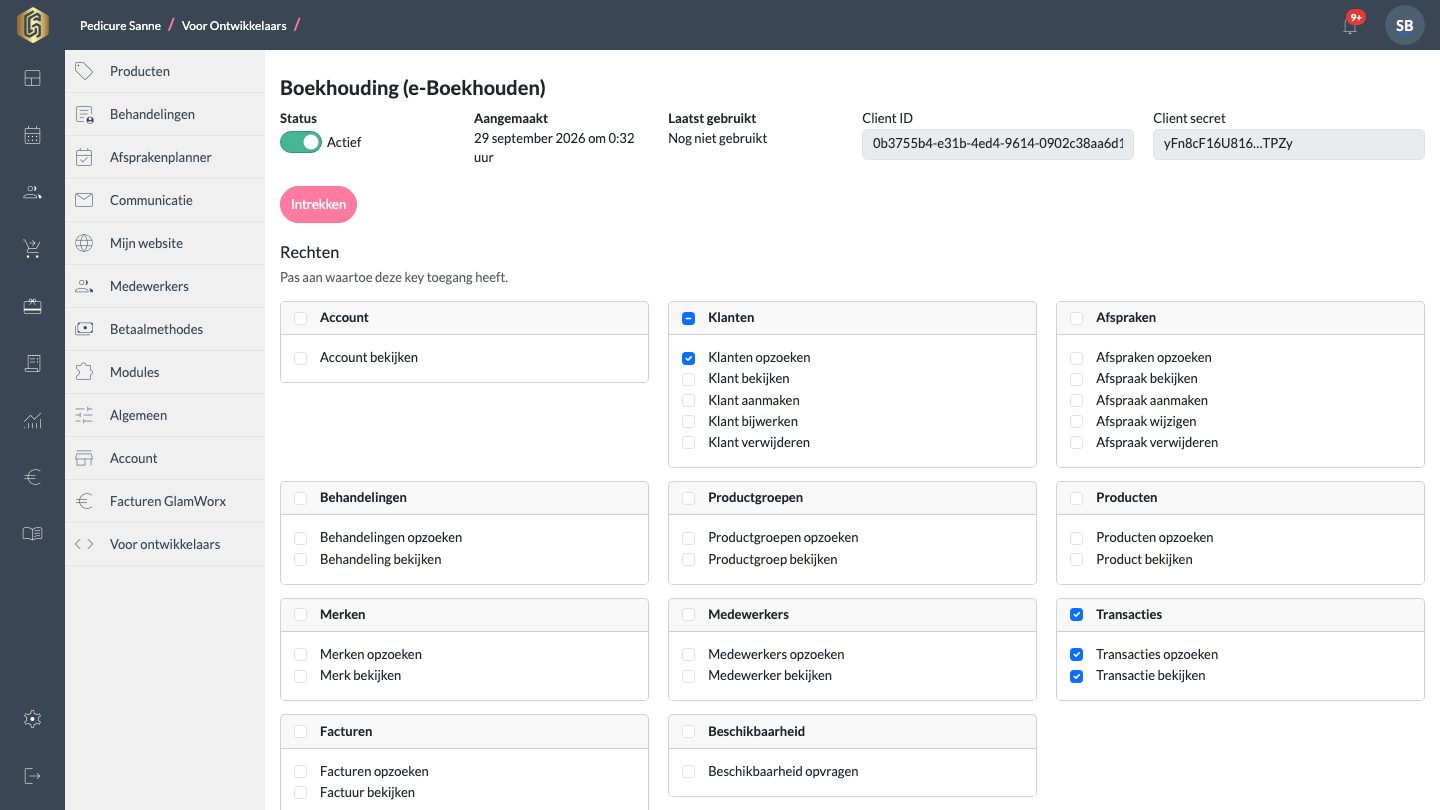Check the Afspraken opzoeken checkbox
This screenshot has height=810, width=1440.
point(1076,358)
